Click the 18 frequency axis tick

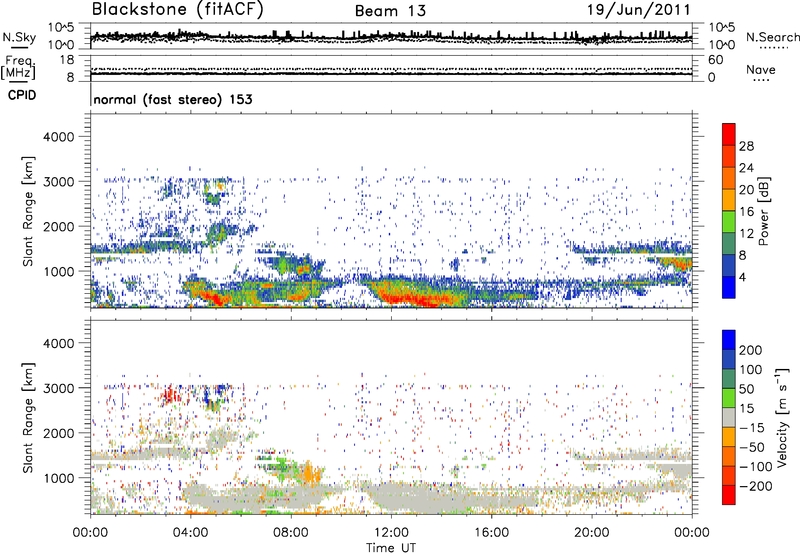(x=67, y=60)
